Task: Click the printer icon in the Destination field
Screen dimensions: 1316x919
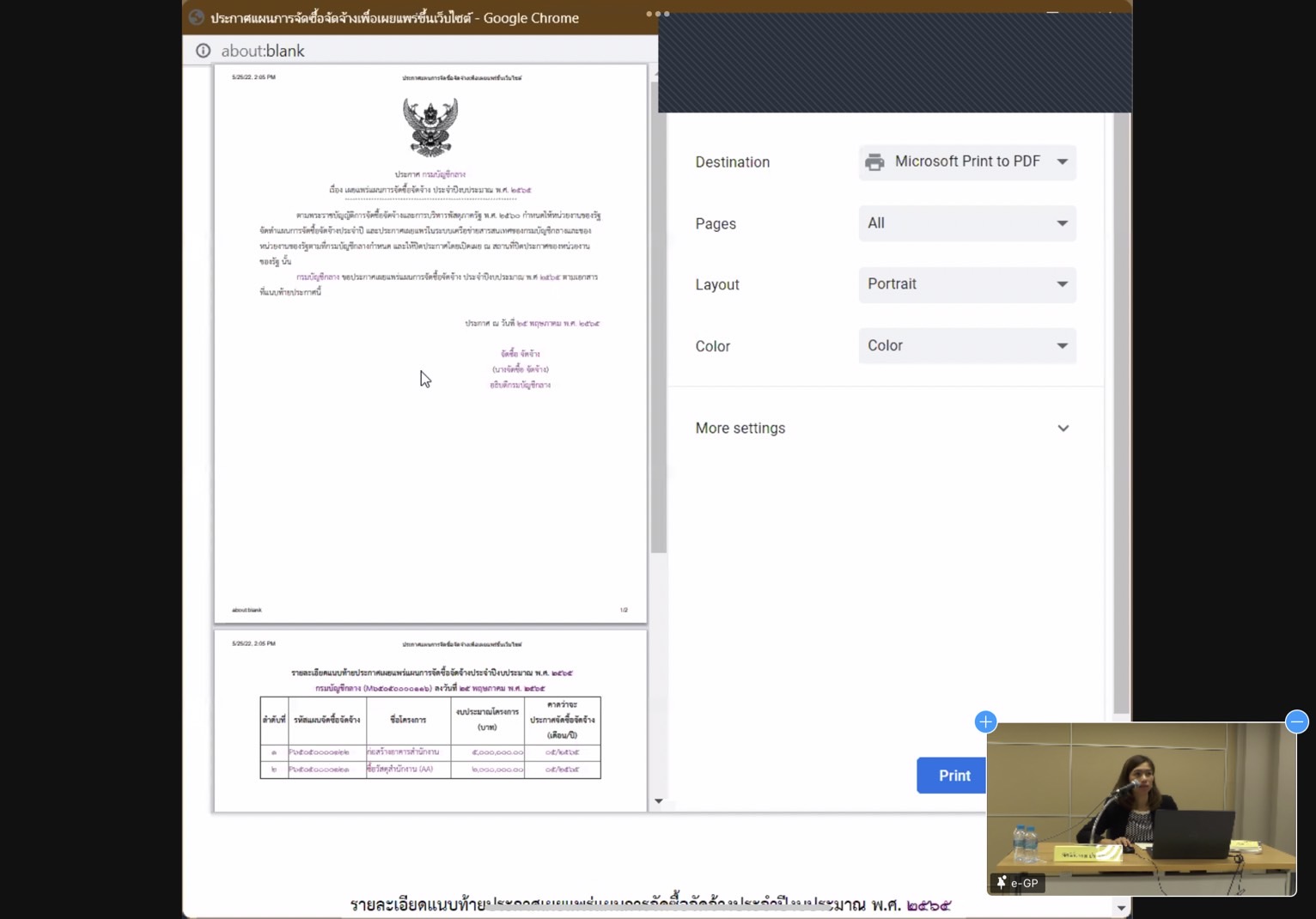Action: pos(874,162)
